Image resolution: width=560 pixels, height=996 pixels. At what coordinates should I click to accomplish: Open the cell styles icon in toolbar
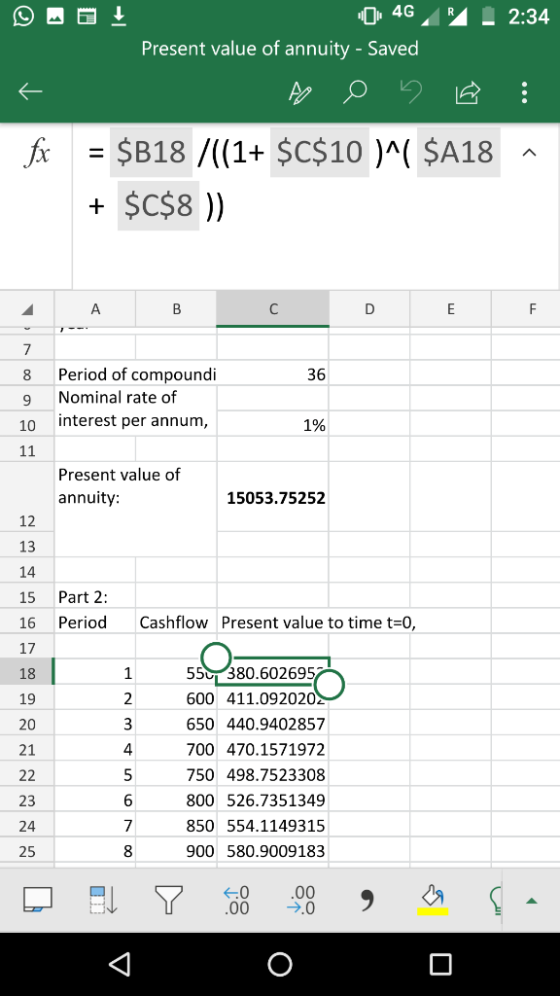(37, 899)
